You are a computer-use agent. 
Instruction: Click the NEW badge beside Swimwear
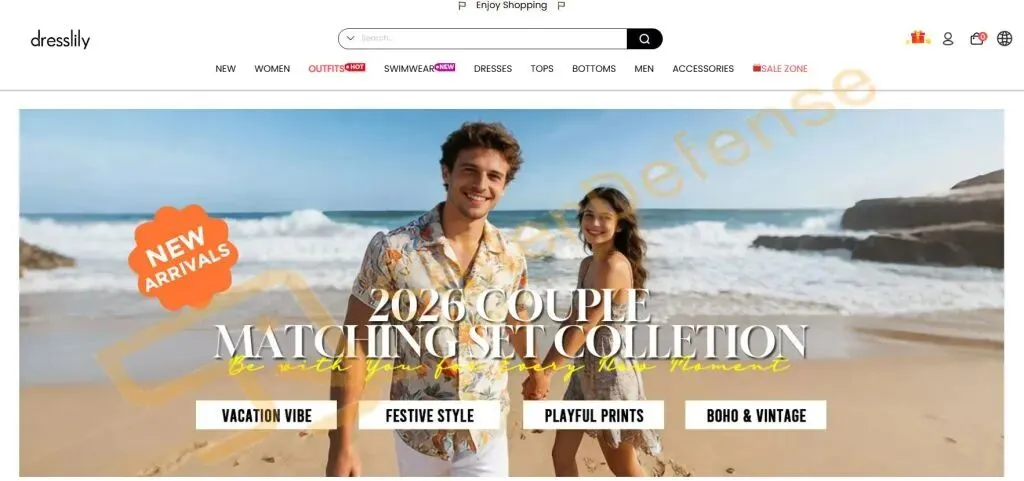click(445, 67)
